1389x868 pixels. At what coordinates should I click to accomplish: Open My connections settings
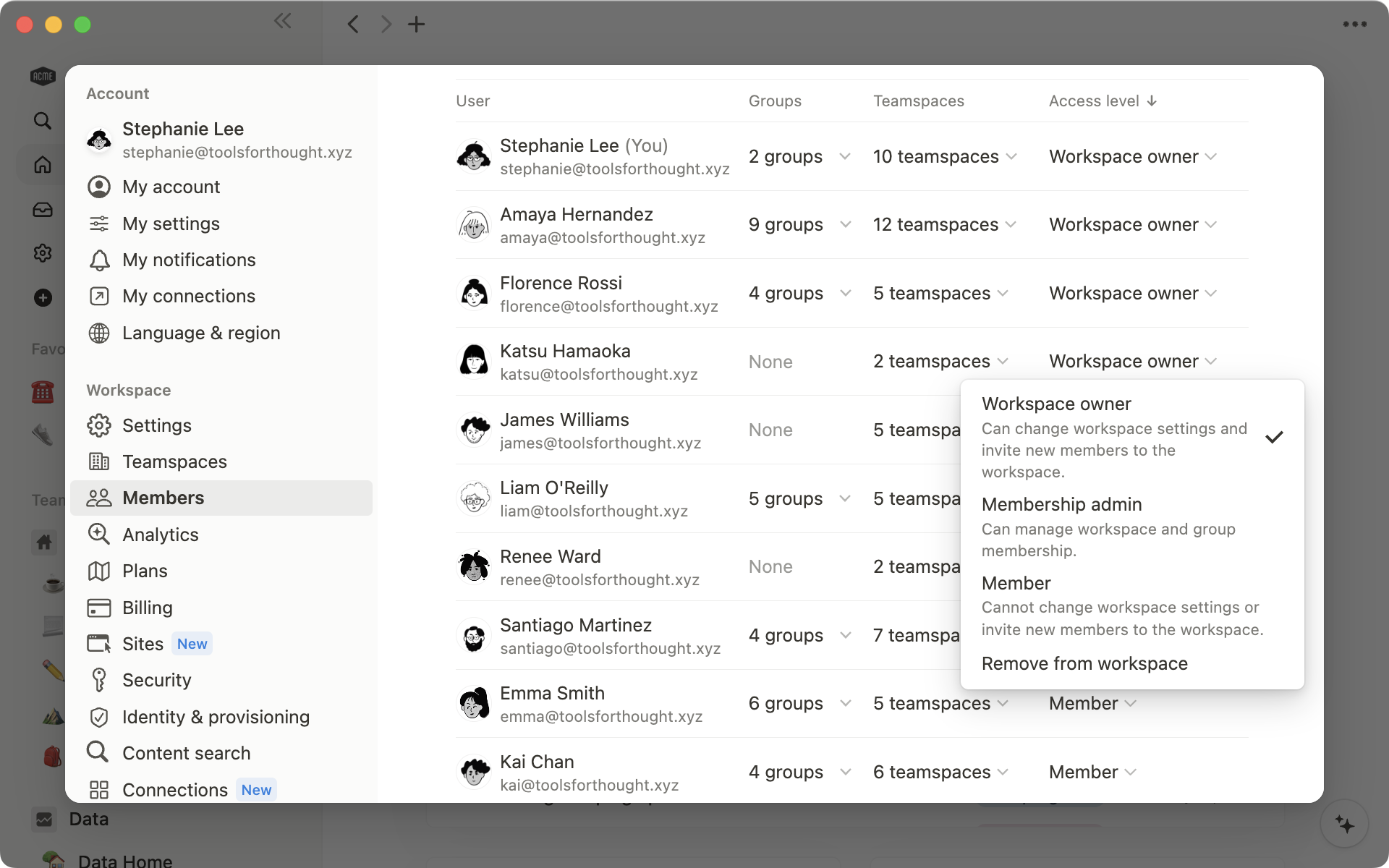click(x=188, y=295)
